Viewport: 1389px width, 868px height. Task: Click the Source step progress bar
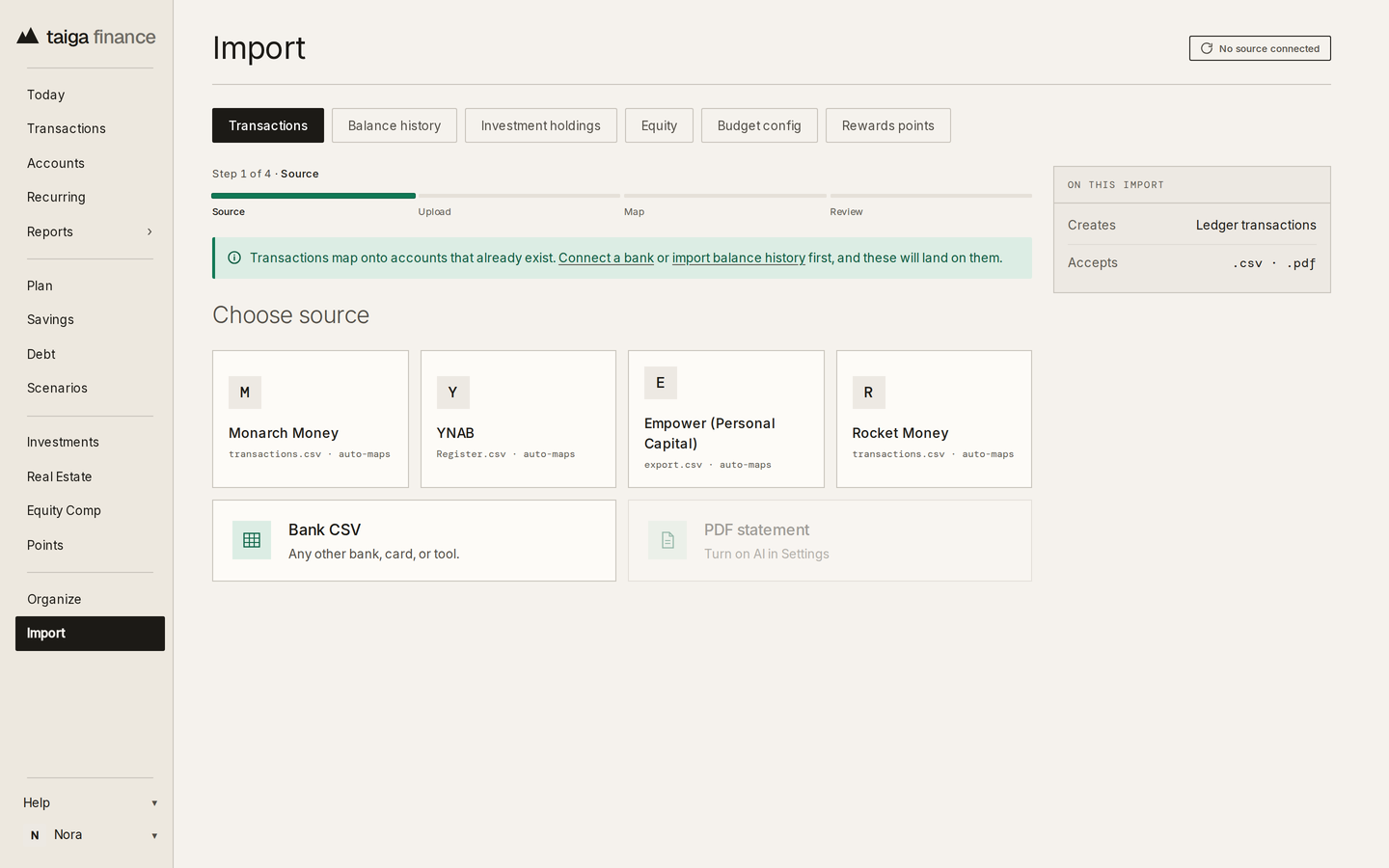point(313,196)
